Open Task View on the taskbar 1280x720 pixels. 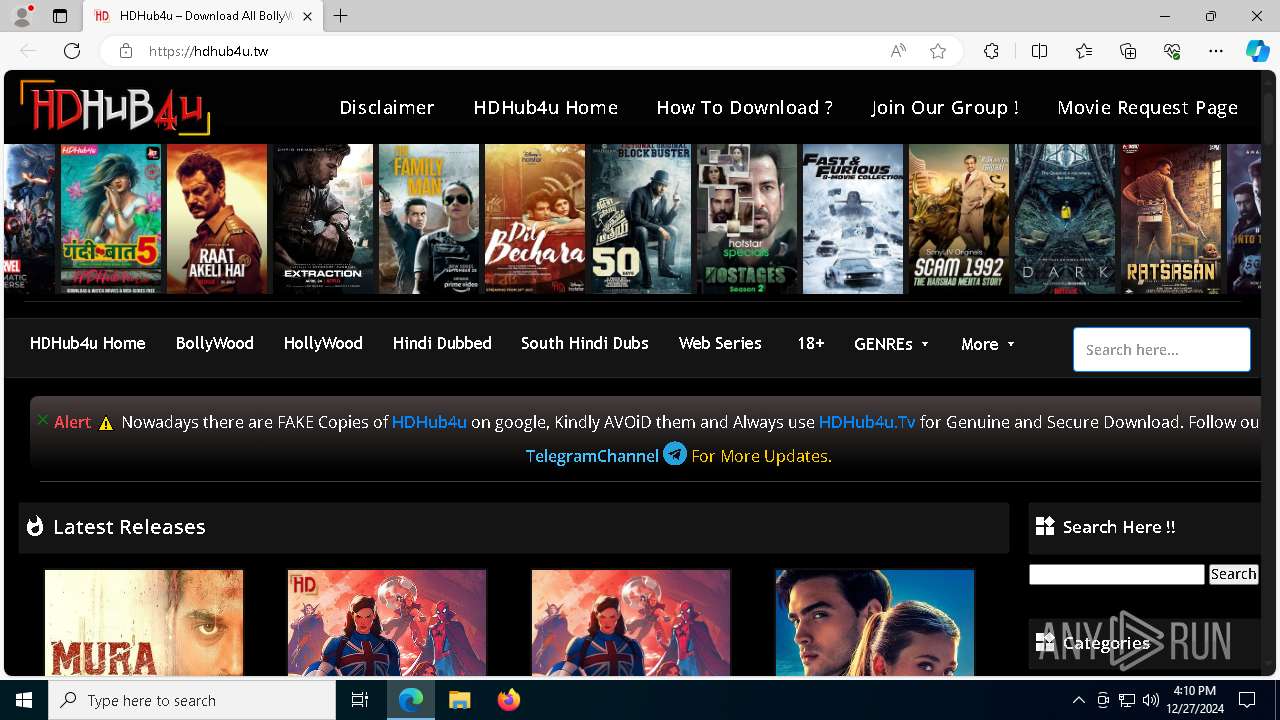coord(360,700)
